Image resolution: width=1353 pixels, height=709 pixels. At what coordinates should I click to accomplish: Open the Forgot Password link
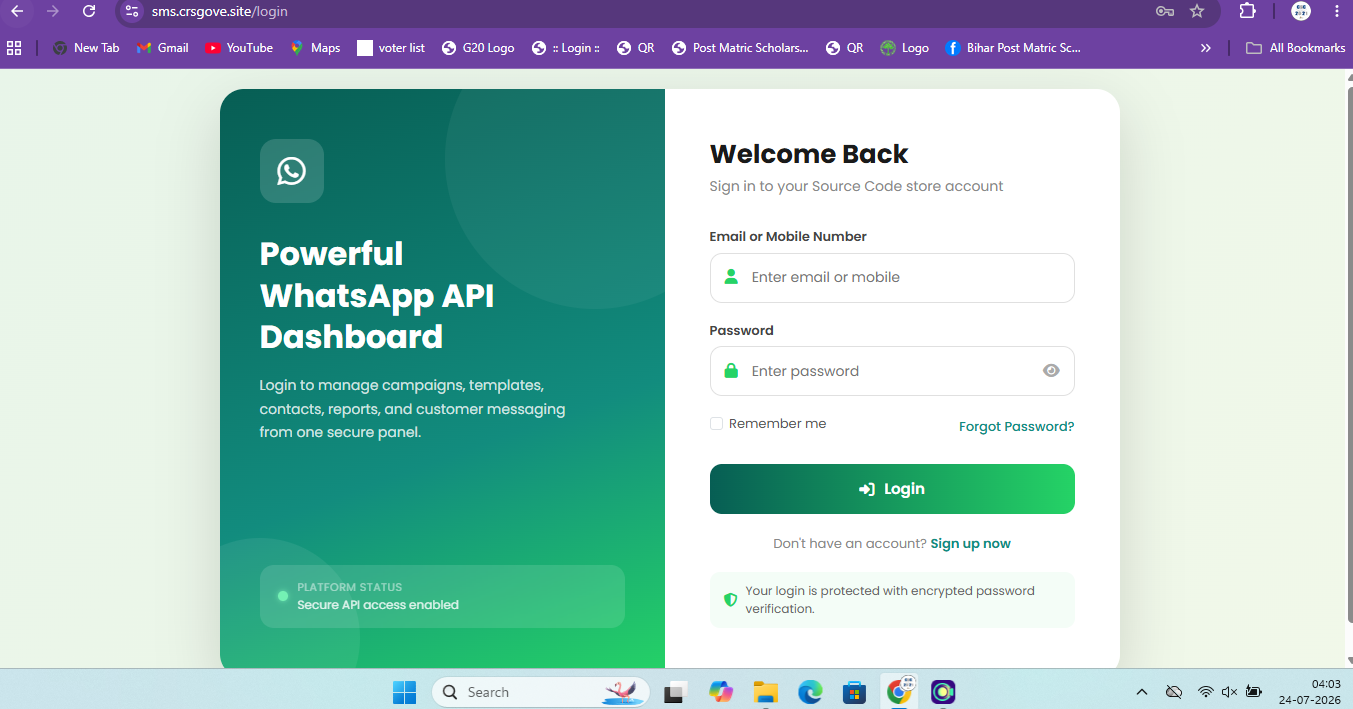tap(1016, 426)
